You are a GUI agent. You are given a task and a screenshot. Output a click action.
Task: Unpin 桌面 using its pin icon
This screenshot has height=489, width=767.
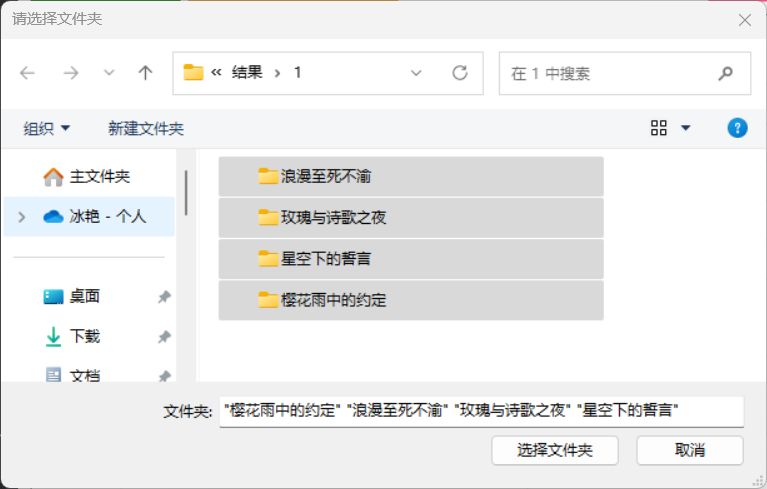pos(164,296)
